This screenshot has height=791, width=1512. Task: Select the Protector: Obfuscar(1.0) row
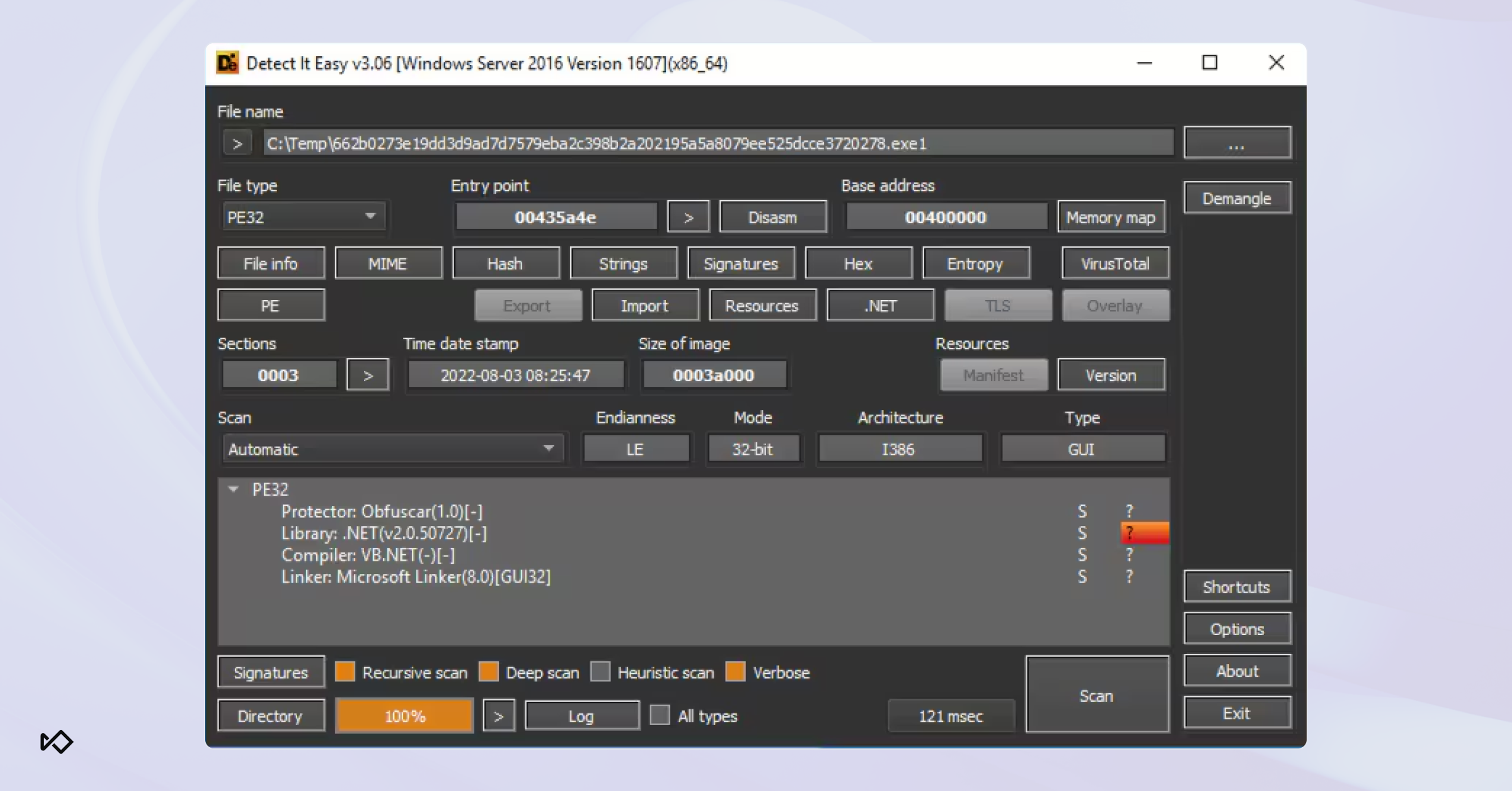tap(382, 512)
